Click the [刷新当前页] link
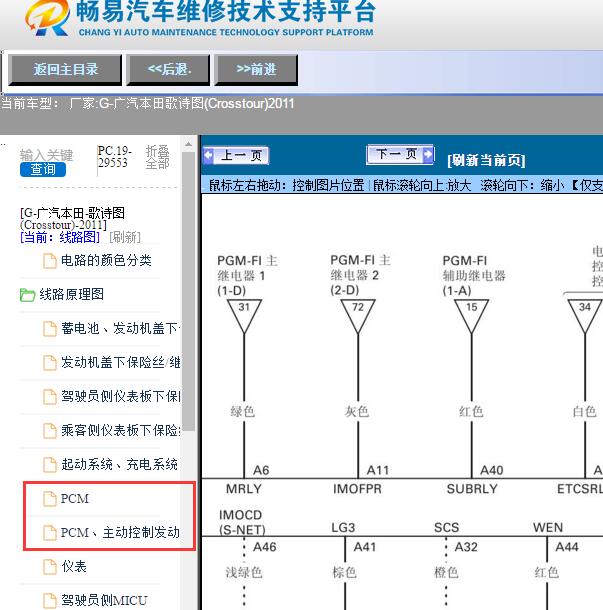Image resolution: width=603 pixels, height=610 pixels. point(486,160)
